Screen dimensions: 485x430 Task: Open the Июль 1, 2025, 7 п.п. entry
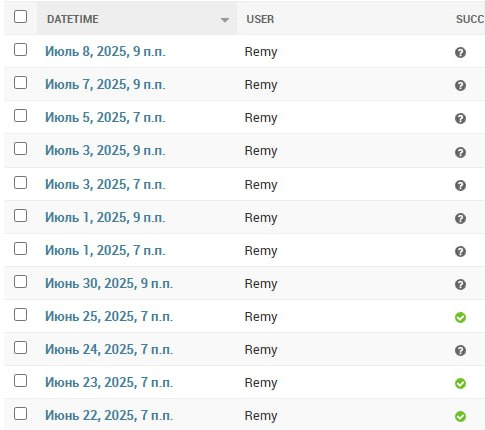click(105, 250)
